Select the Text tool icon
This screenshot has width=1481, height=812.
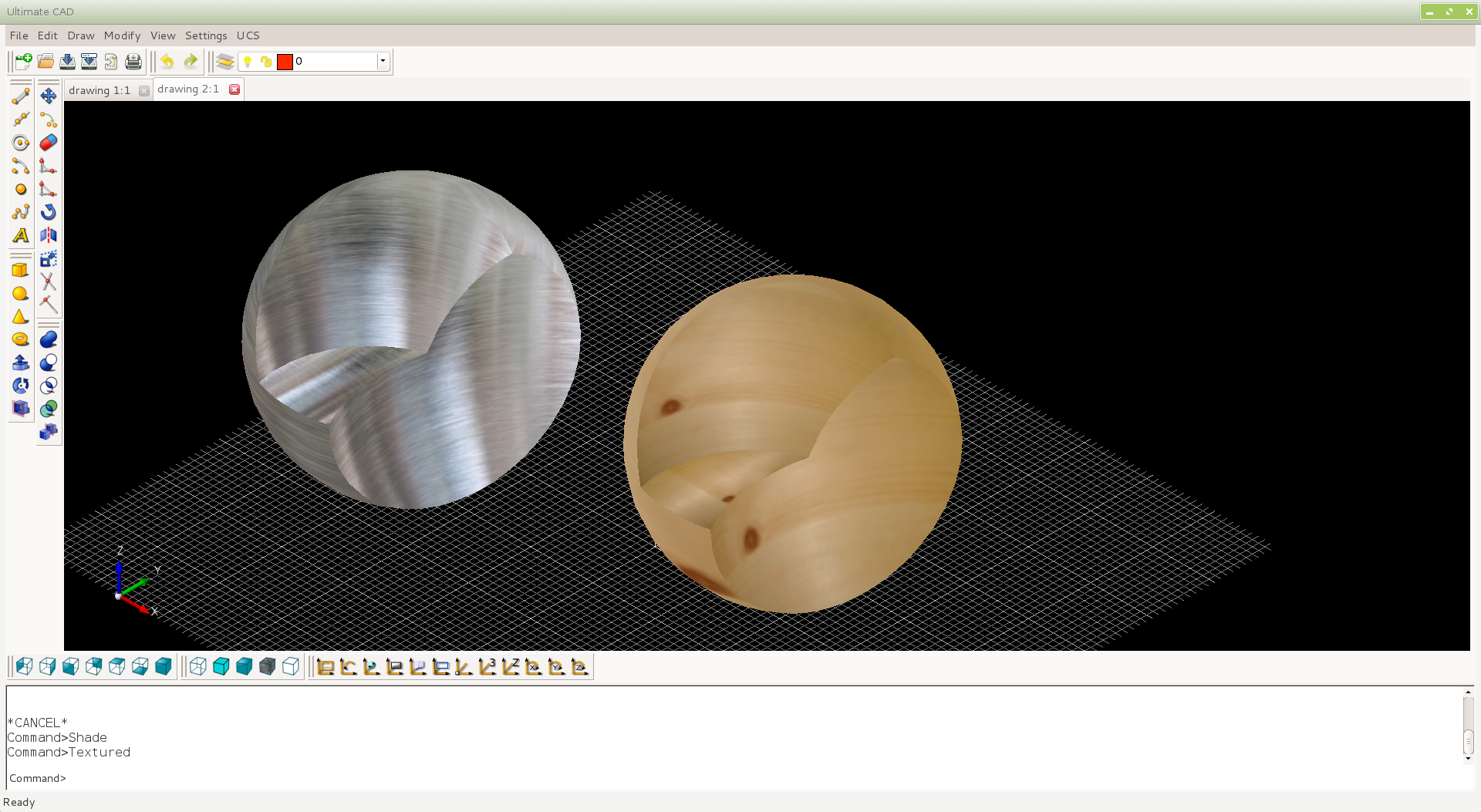point(21,236)
